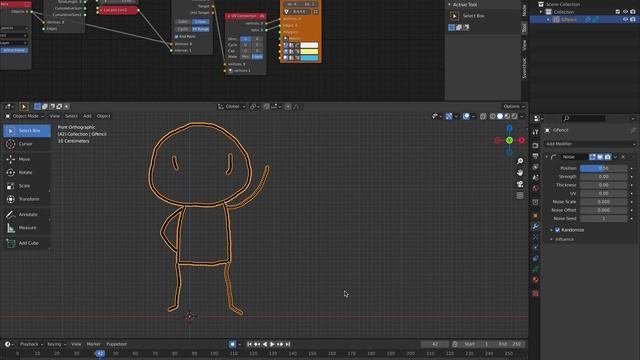Open the viewport Select menu
The image size is (640, 360).
pyautogui.click(x=71, y=116)
